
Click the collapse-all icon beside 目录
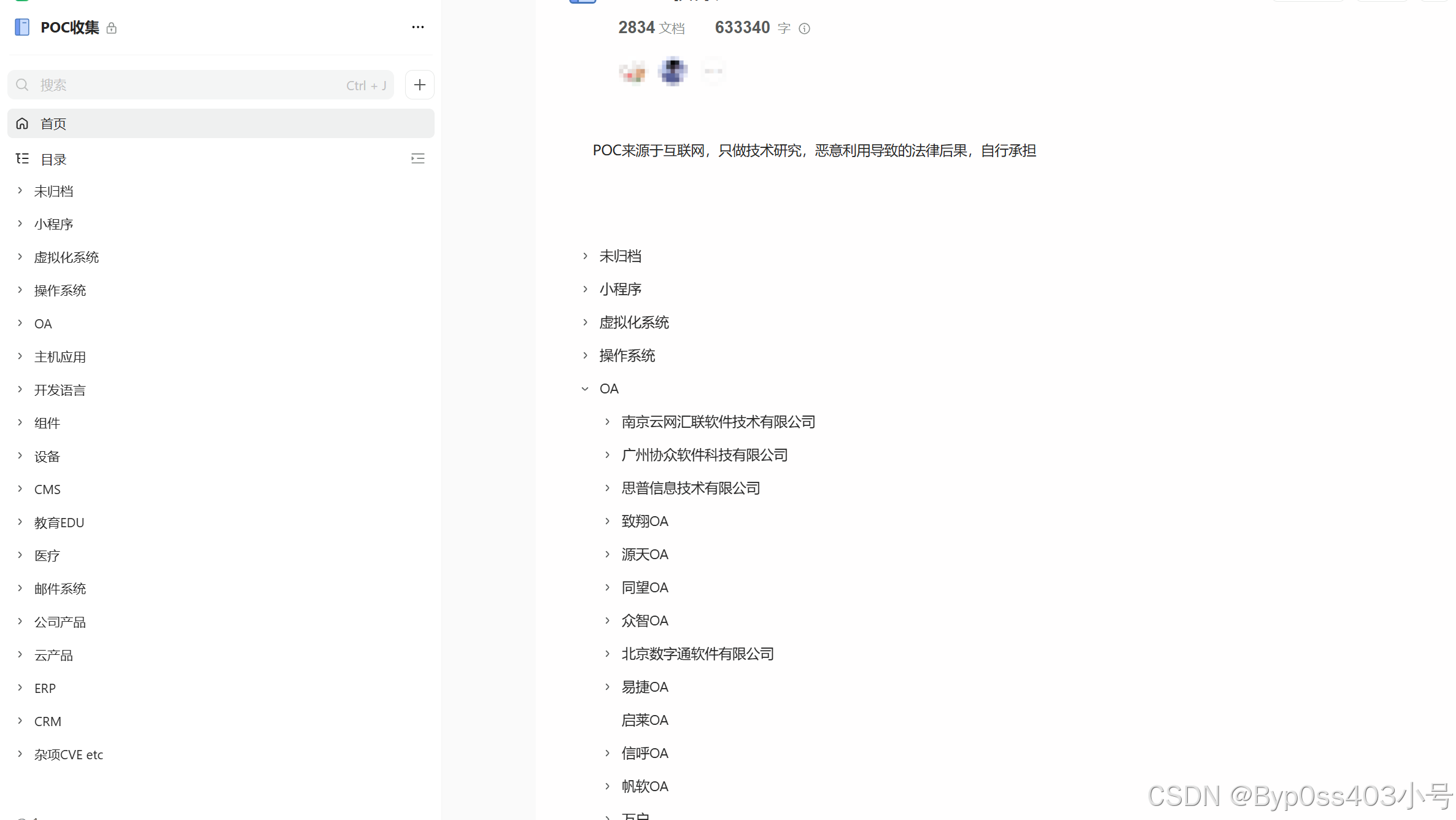(417, 159)
